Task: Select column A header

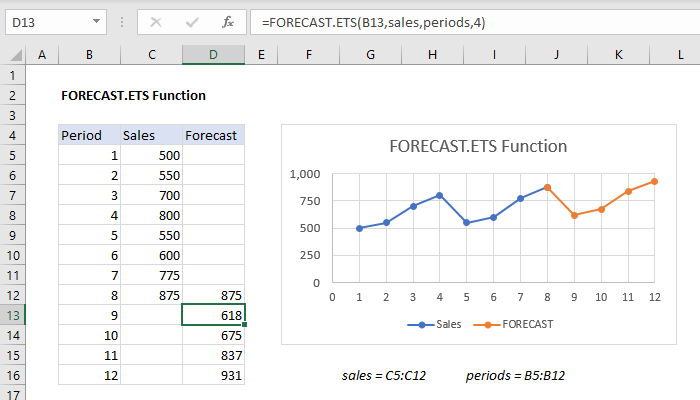Action: [x=42, y=55]
